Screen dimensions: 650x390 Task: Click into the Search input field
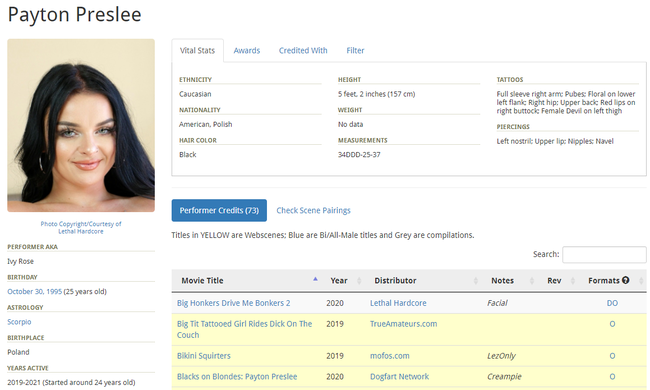(x=604, y=254)
